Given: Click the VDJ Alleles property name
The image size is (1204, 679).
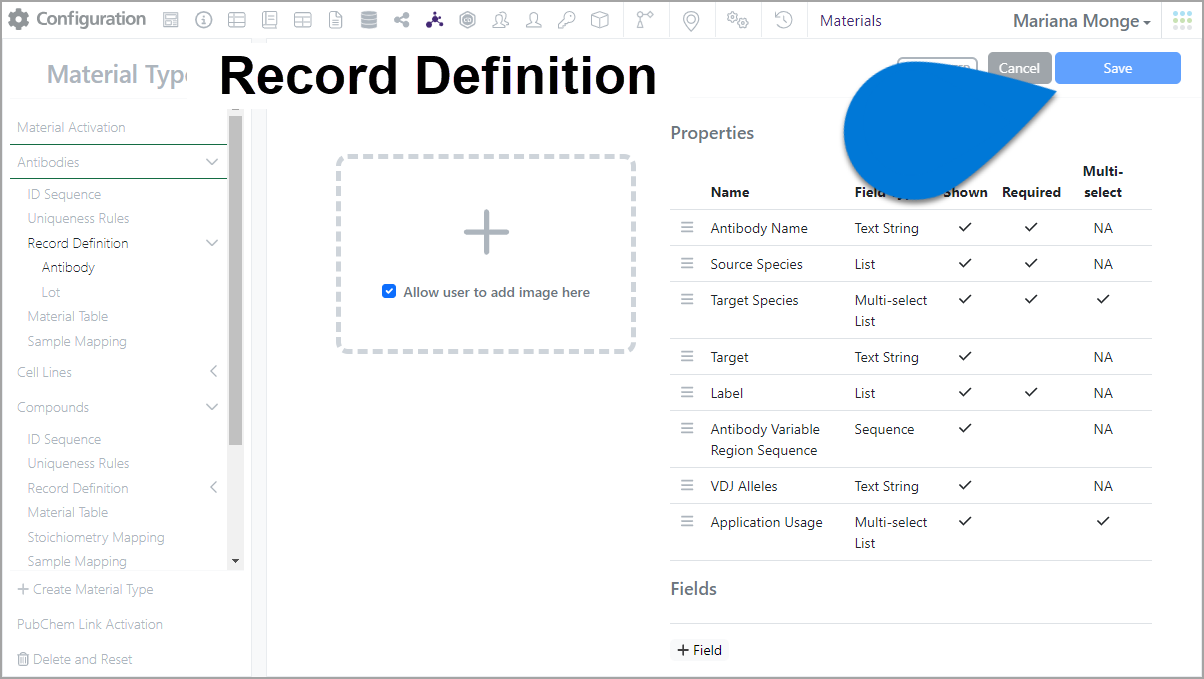Looking at the screenshot, I should click(744, 486).
